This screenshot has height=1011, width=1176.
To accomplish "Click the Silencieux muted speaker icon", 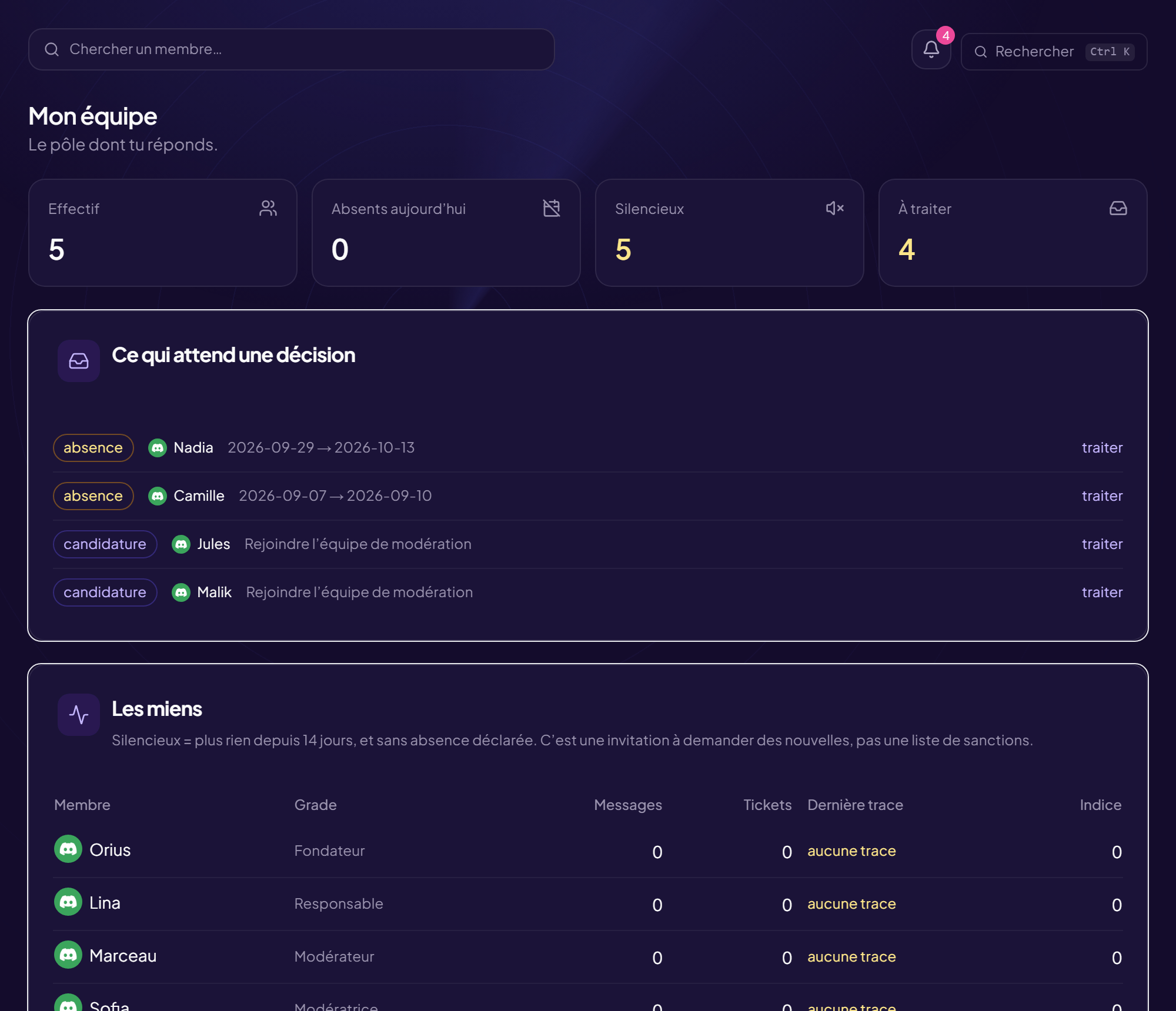I will [x=835, y=208].
